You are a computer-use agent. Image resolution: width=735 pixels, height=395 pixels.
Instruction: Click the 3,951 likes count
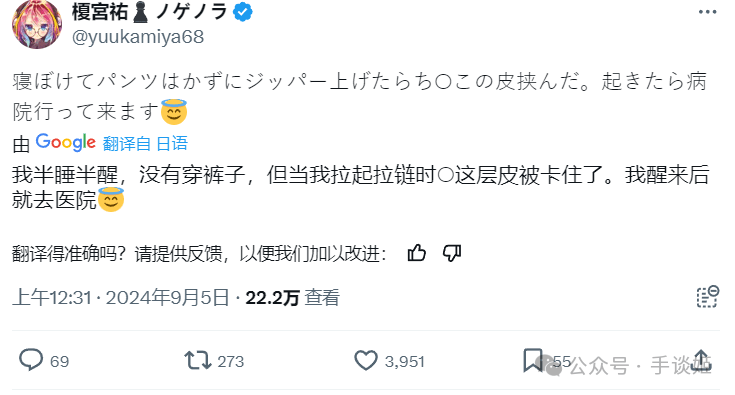point(405,361)
